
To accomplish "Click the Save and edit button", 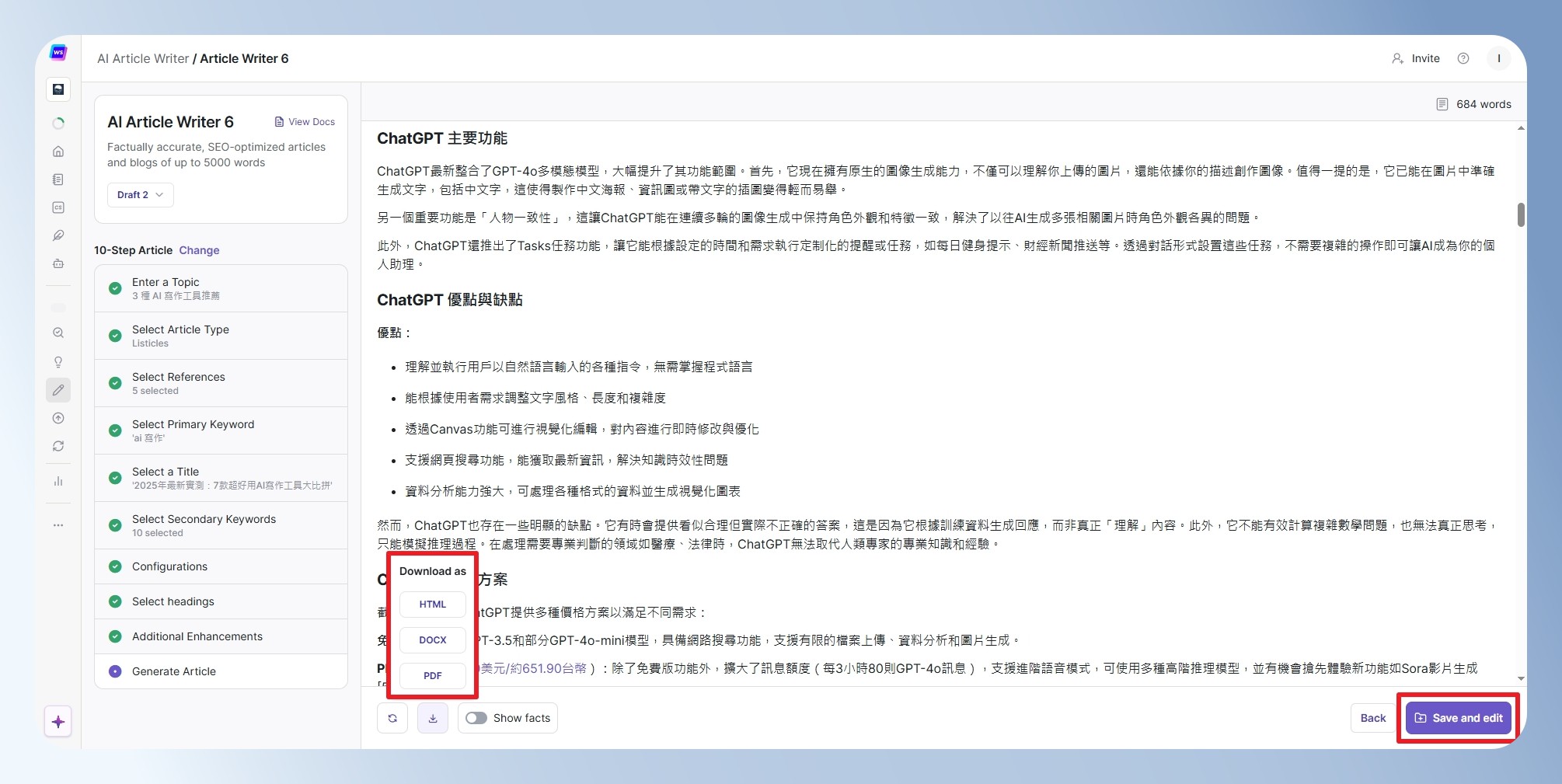I will tap(1459, 718).
